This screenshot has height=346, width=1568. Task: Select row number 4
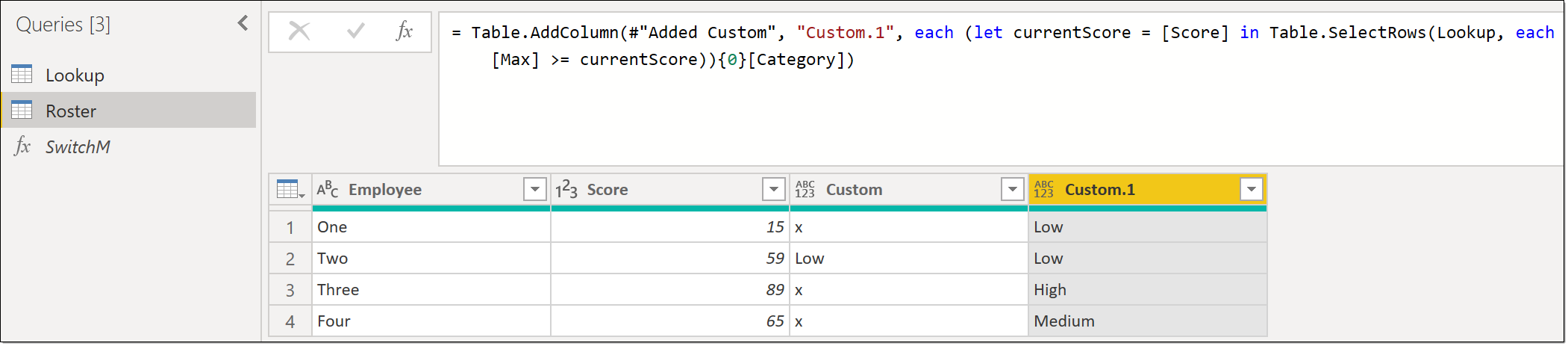tap(290, 321)
